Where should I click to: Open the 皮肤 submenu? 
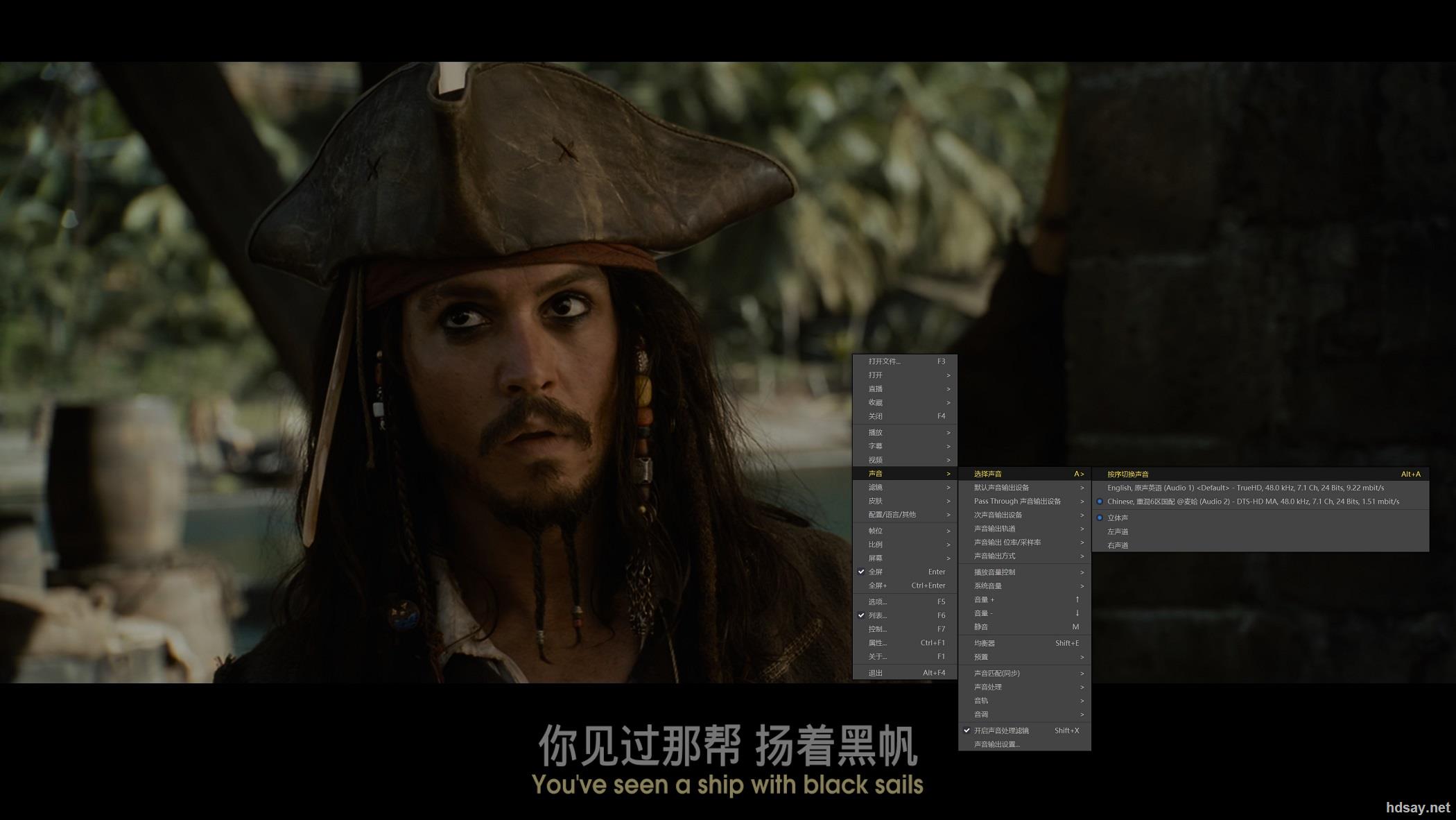pos(905,501)
